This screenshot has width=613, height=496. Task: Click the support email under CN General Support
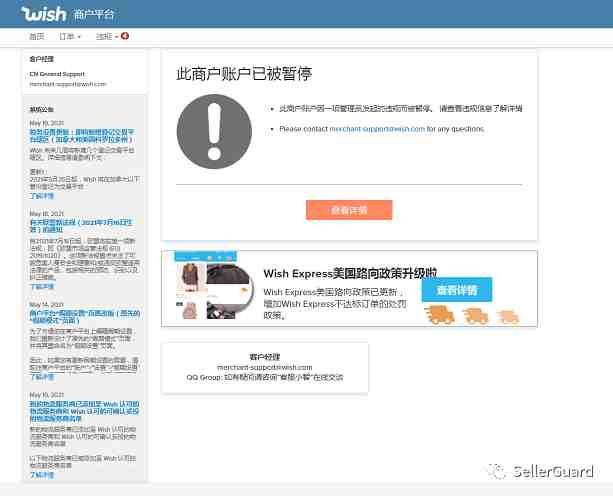(68, 84)
